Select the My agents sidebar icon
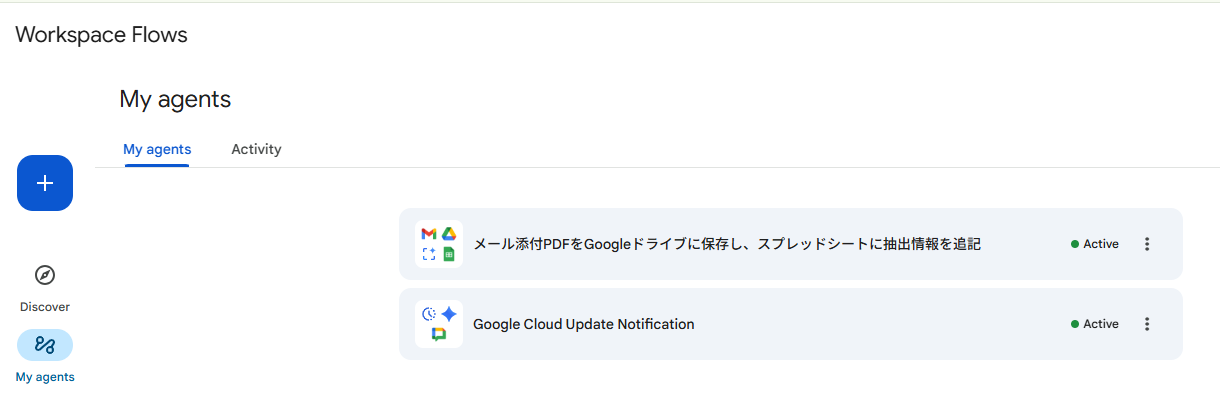This screenshot has height=410, width=1220. (x=45, y=345)
